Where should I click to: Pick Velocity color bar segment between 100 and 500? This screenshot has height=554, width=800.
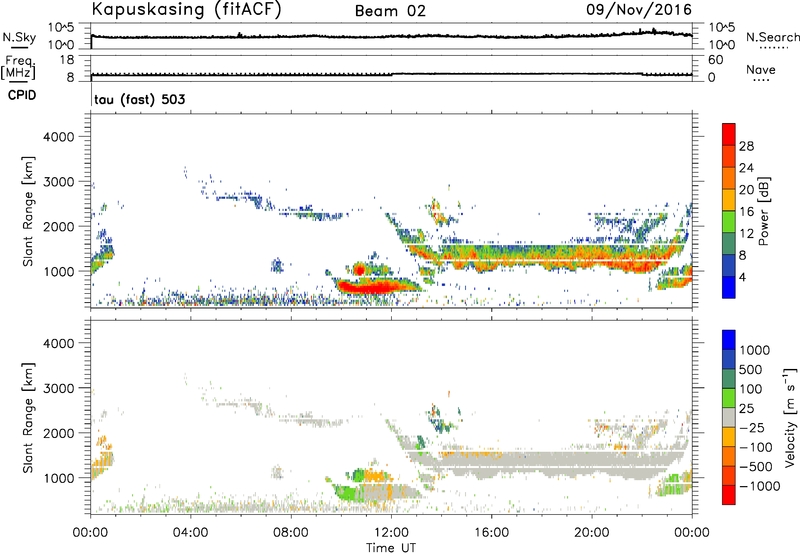(x=729, y=379)
